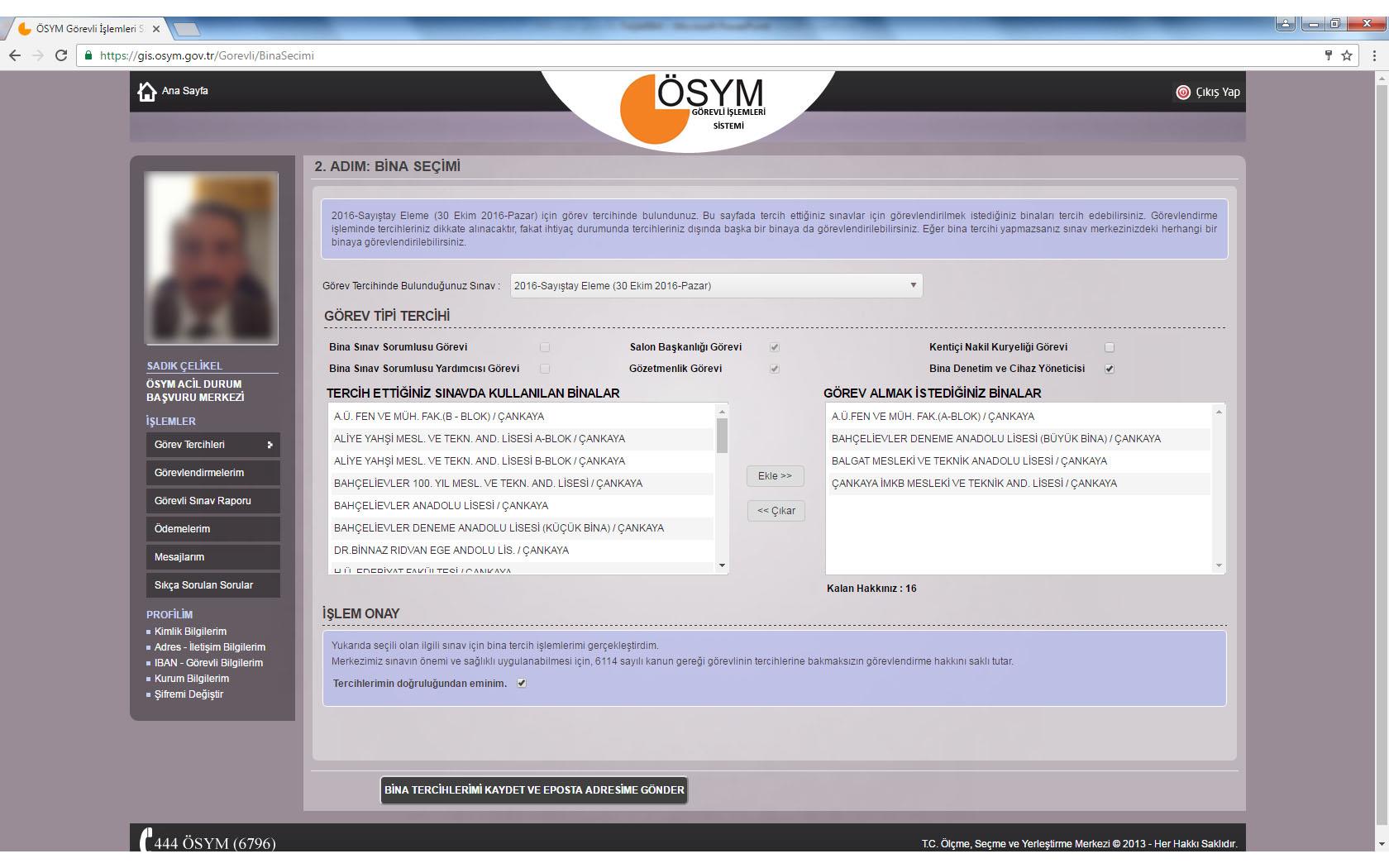1389x868 pixels.
Task: Click the available buildings list down arrow
Action: click(722, 566)
